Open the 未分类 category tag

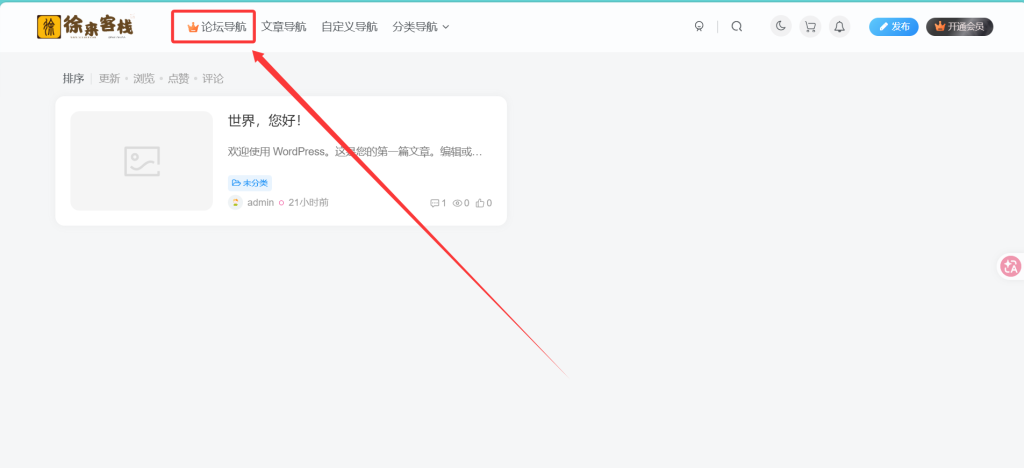click(x=249, y=183)
